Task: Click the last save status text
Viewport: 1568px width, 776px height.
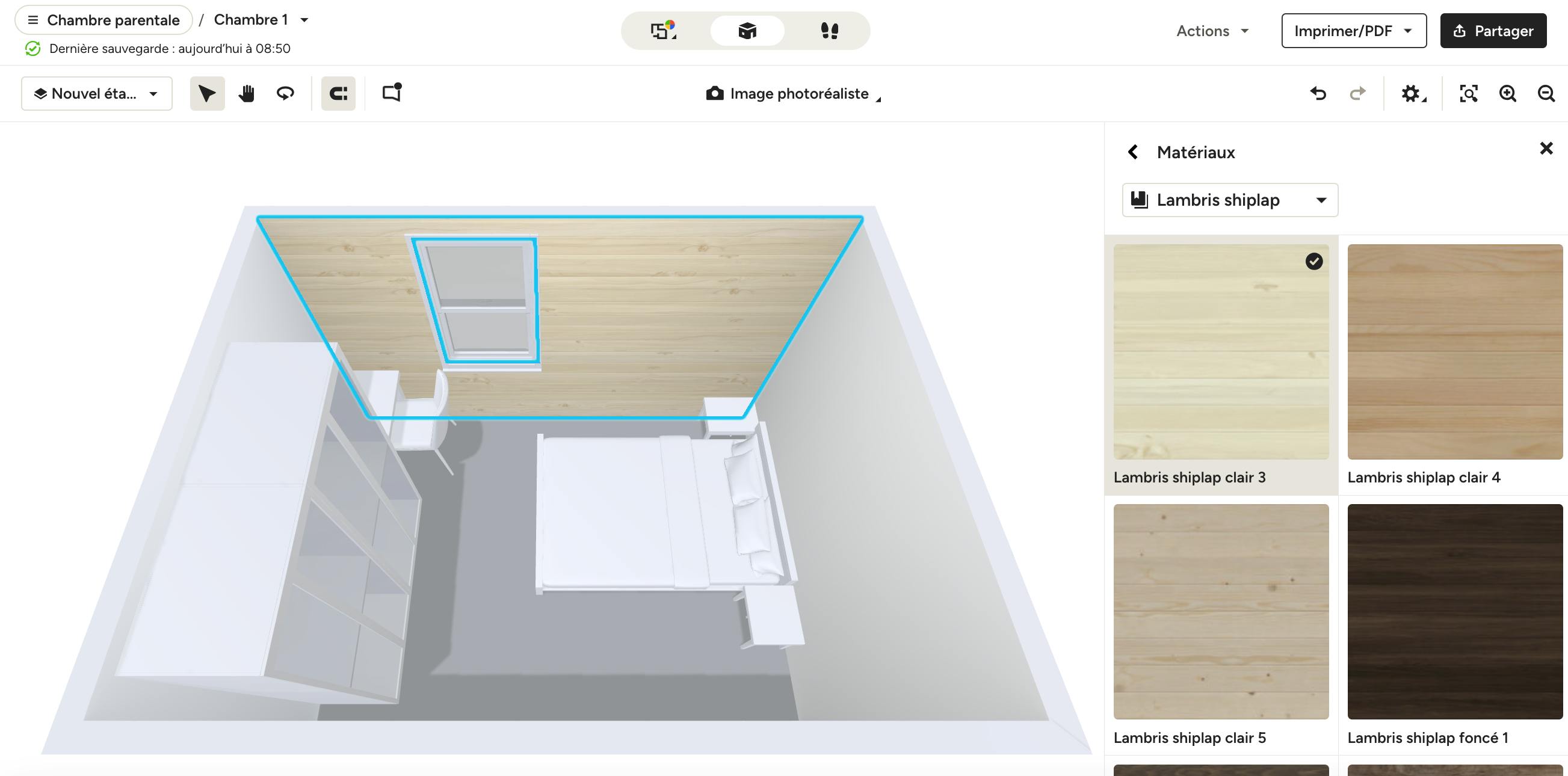Action: point(170,49)
